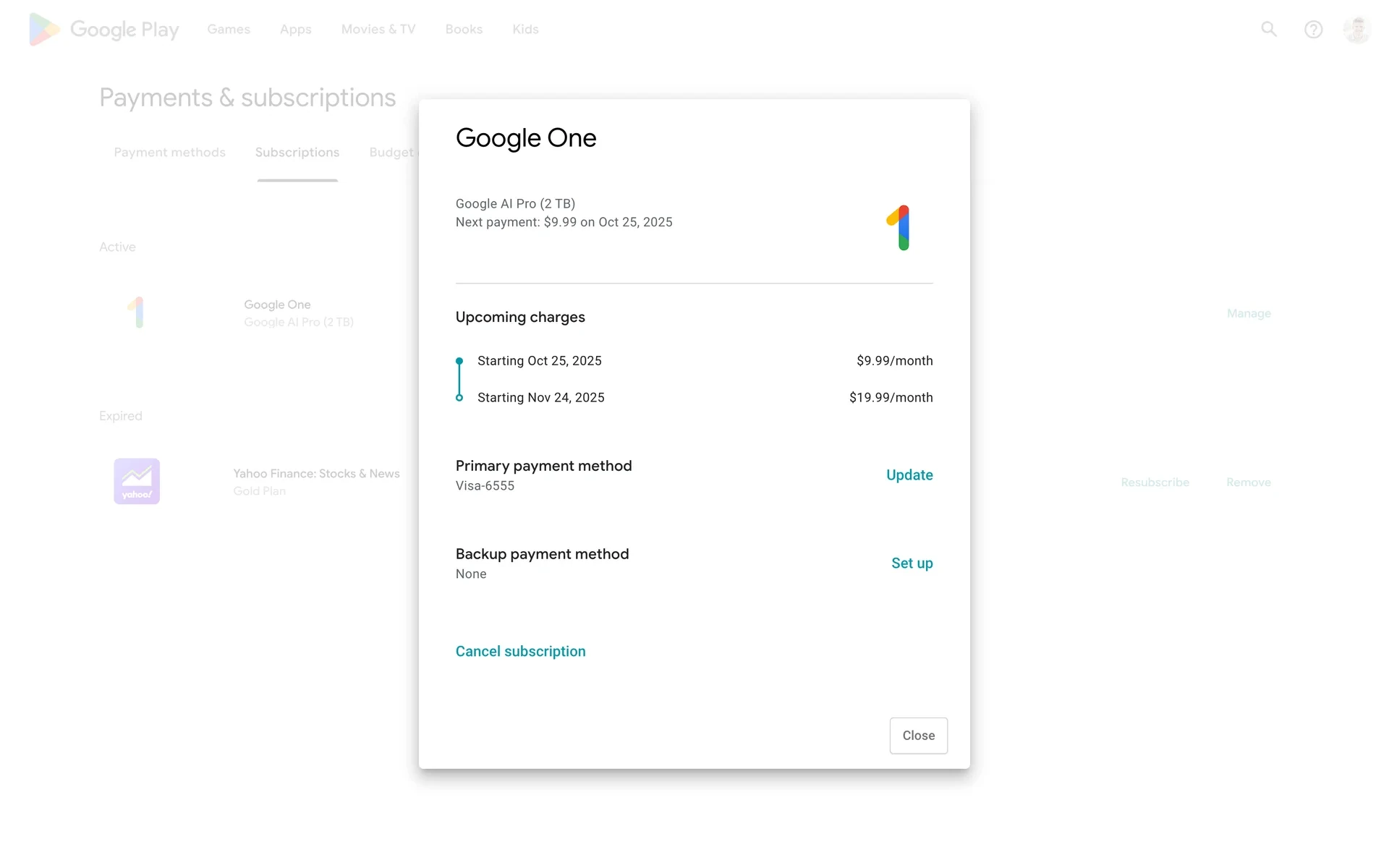This screenshot has height=868, width=1389.
Task: Open the Kids menu item
Action: click(x=525, y=30)
